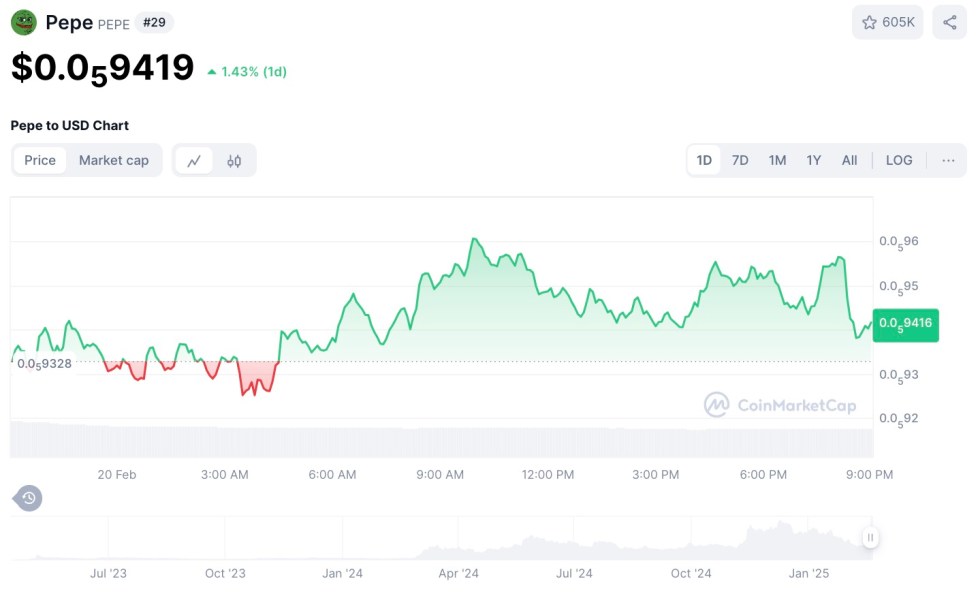This screenshot has height=598, width=980.
Task: Select the 1M time range
Action: [777, 160]
